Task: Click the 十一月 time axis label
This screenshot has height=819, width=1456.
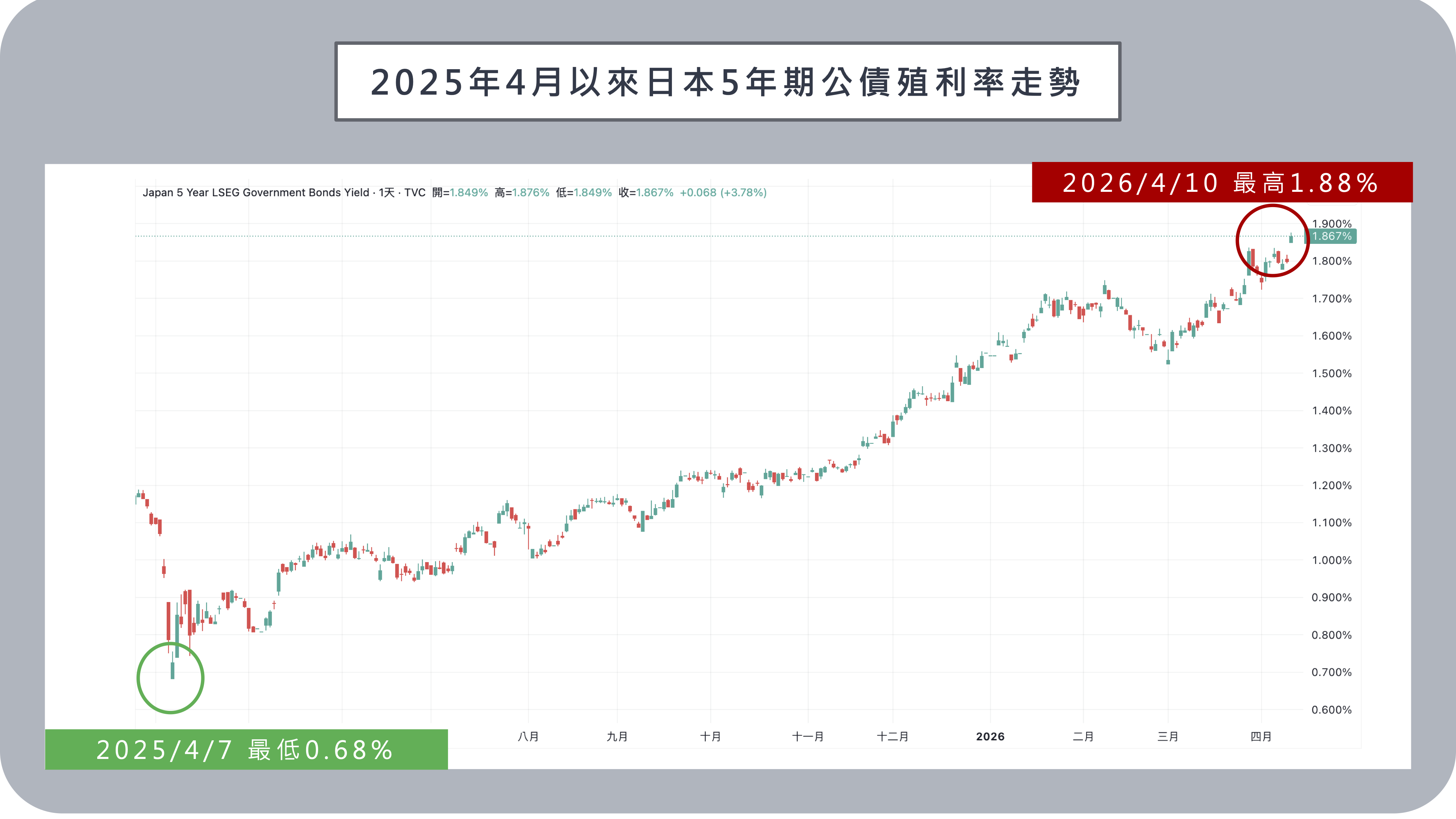Action: [x=808, y=736]
